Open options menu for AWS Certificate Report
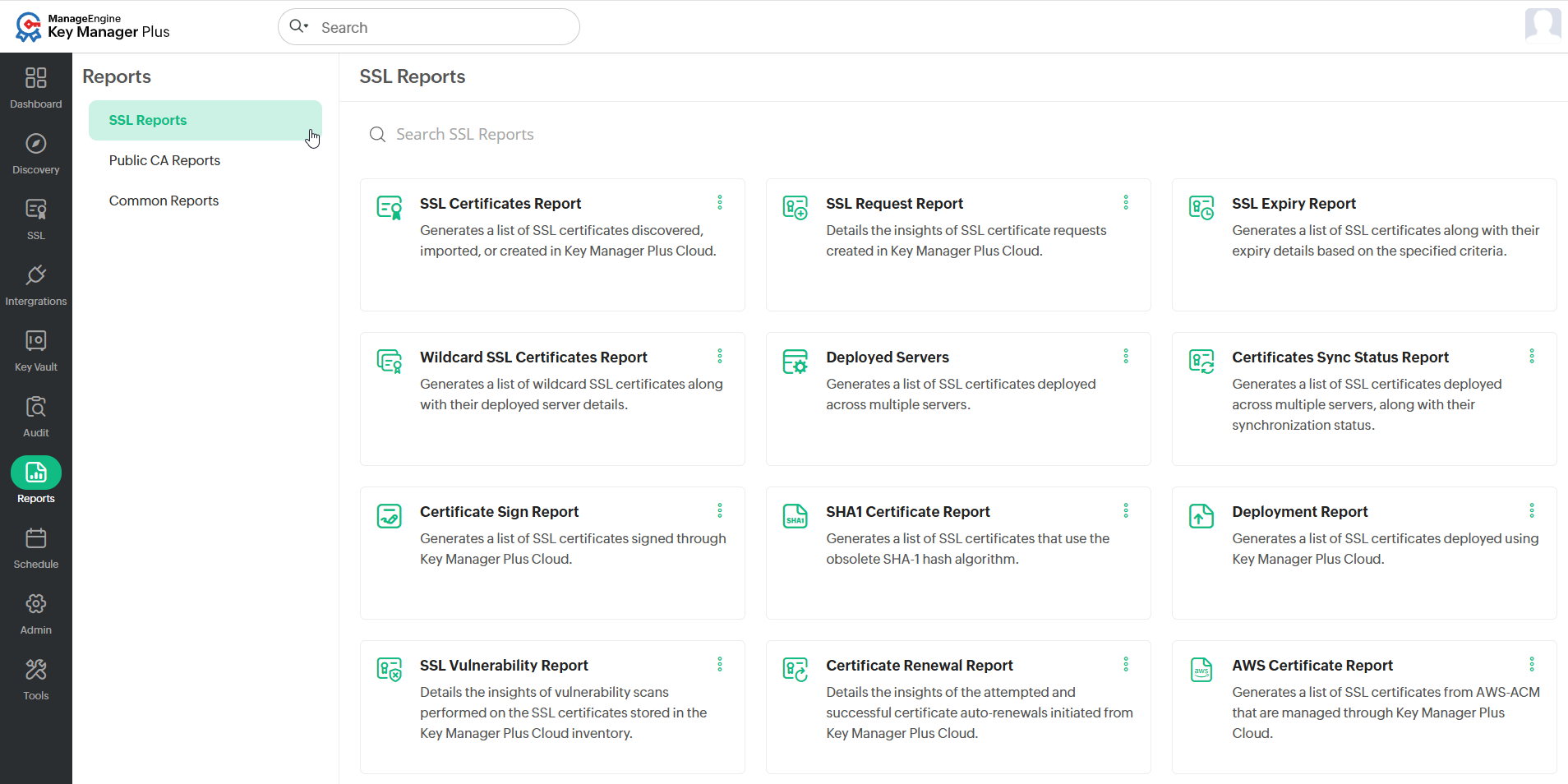Image resolution: width=1568 pixels, height=784 pixels. (x=1532, y=664)
